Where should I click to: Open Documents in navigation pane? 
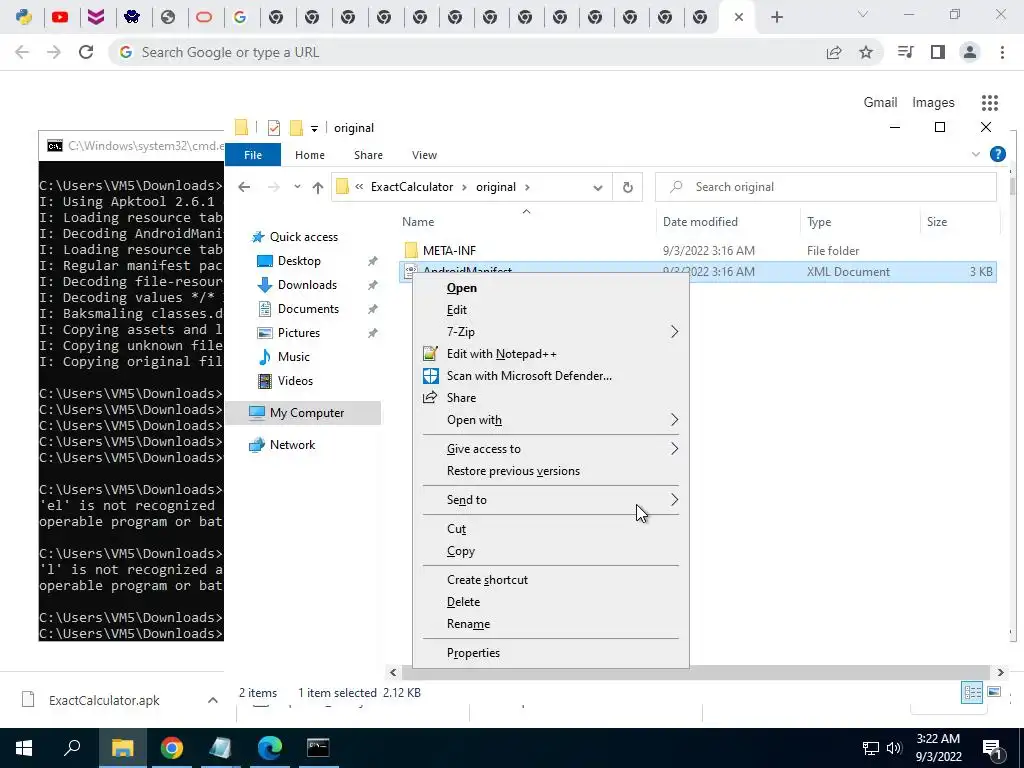point(308,309)
